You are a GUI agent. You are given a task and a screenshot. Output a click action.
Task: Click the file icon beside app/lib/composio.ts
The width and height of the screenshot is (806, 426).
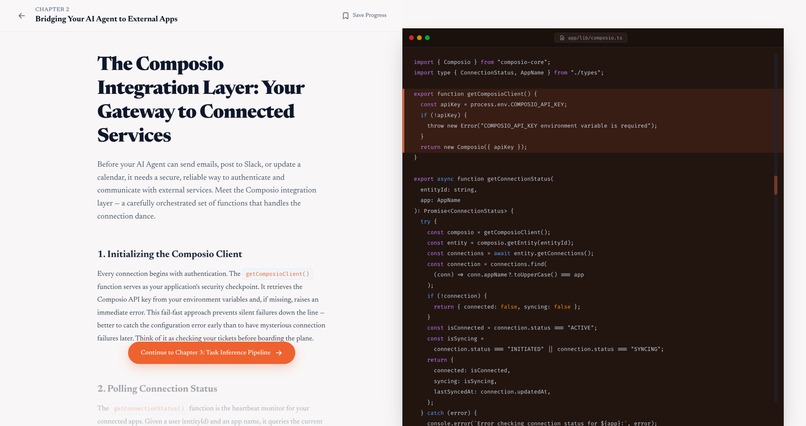[x=562, y=38]
